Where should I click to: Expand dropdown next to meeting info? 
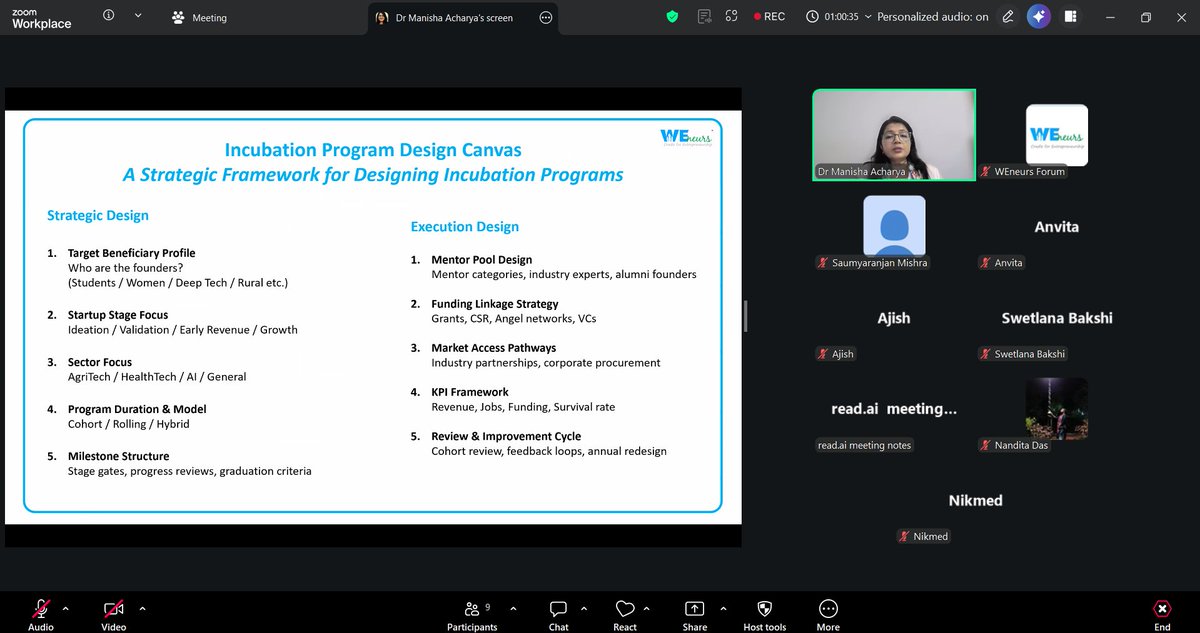tap(137, 16)
